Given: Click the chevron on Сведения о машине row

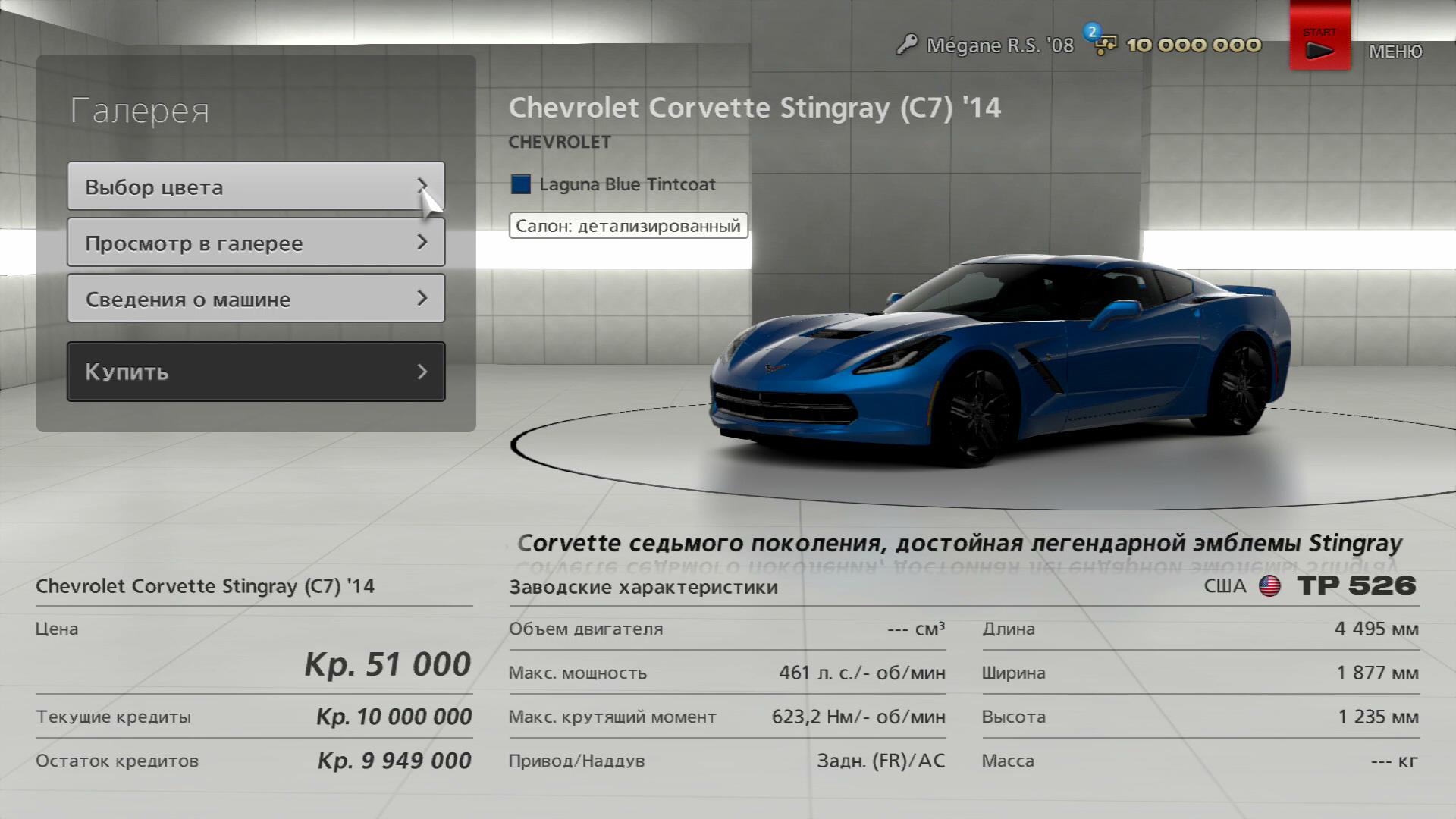Looking at the screenshot, I should [422, 298].
